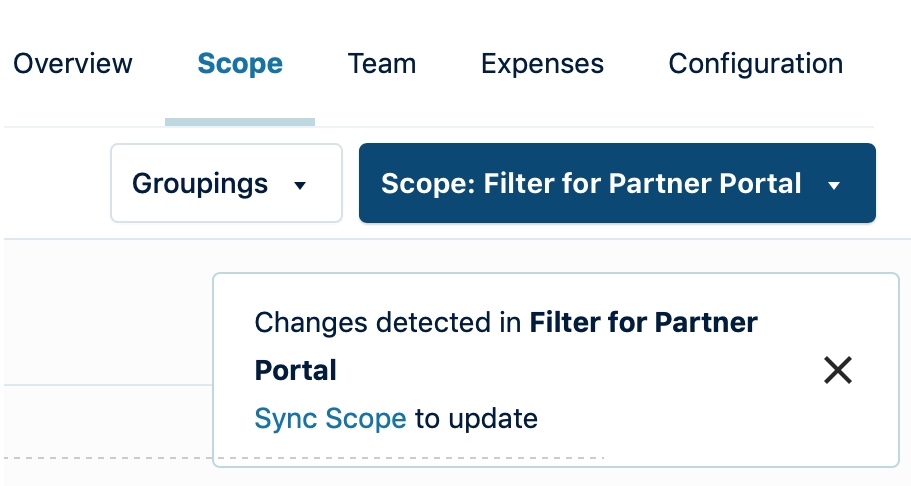Click the Sync Scope link
The image size is (911, 486).
coord(330,418)
